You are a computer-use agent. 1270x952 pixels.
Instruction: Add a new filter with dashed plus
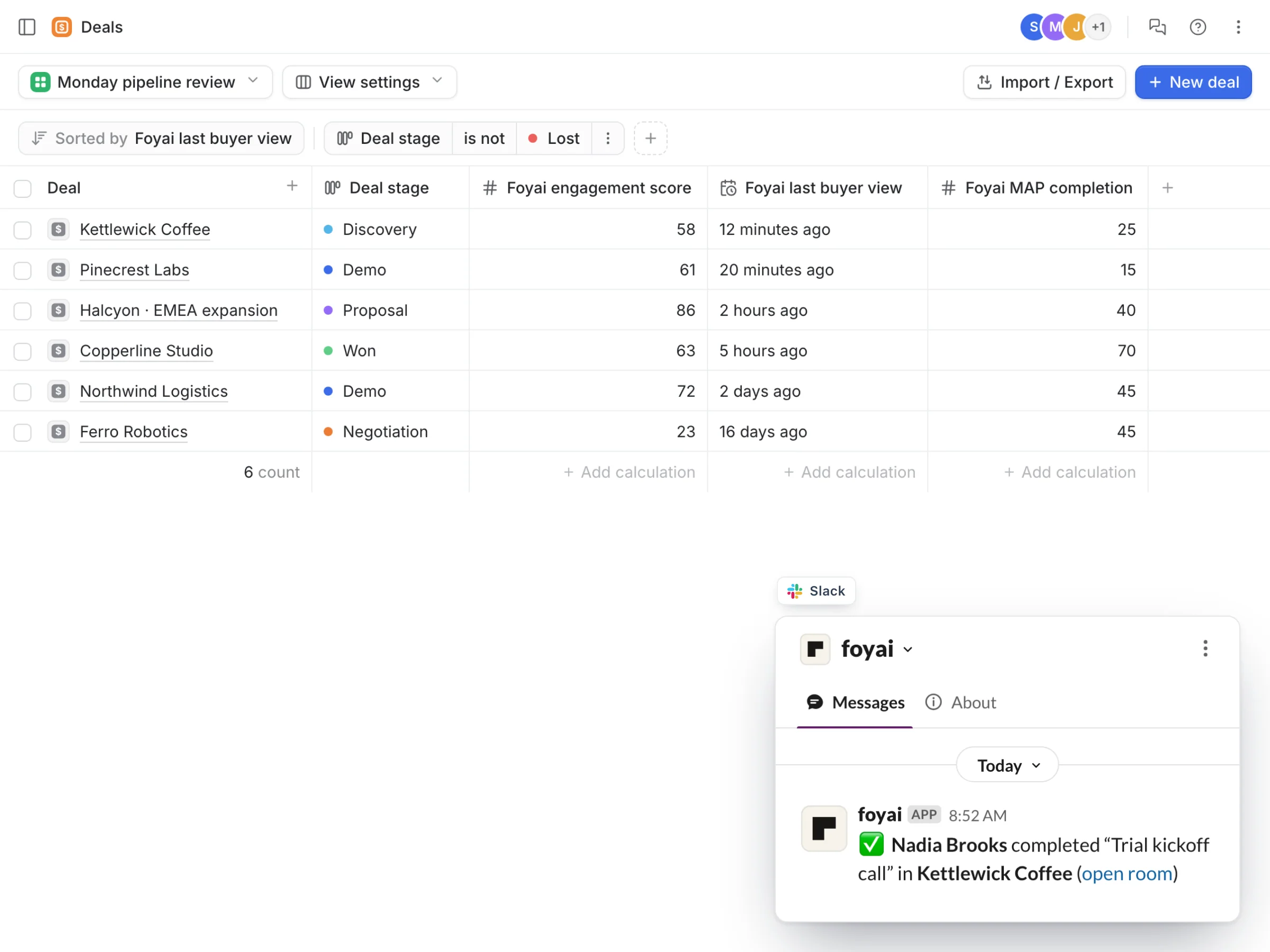pos(650,138)
